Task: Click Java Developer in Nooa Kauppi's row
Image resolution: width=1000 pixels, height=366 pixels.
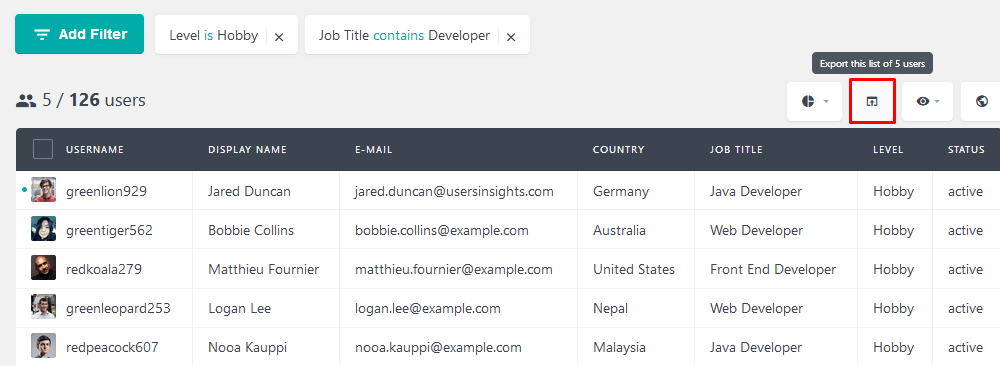Action: (756, 347)
